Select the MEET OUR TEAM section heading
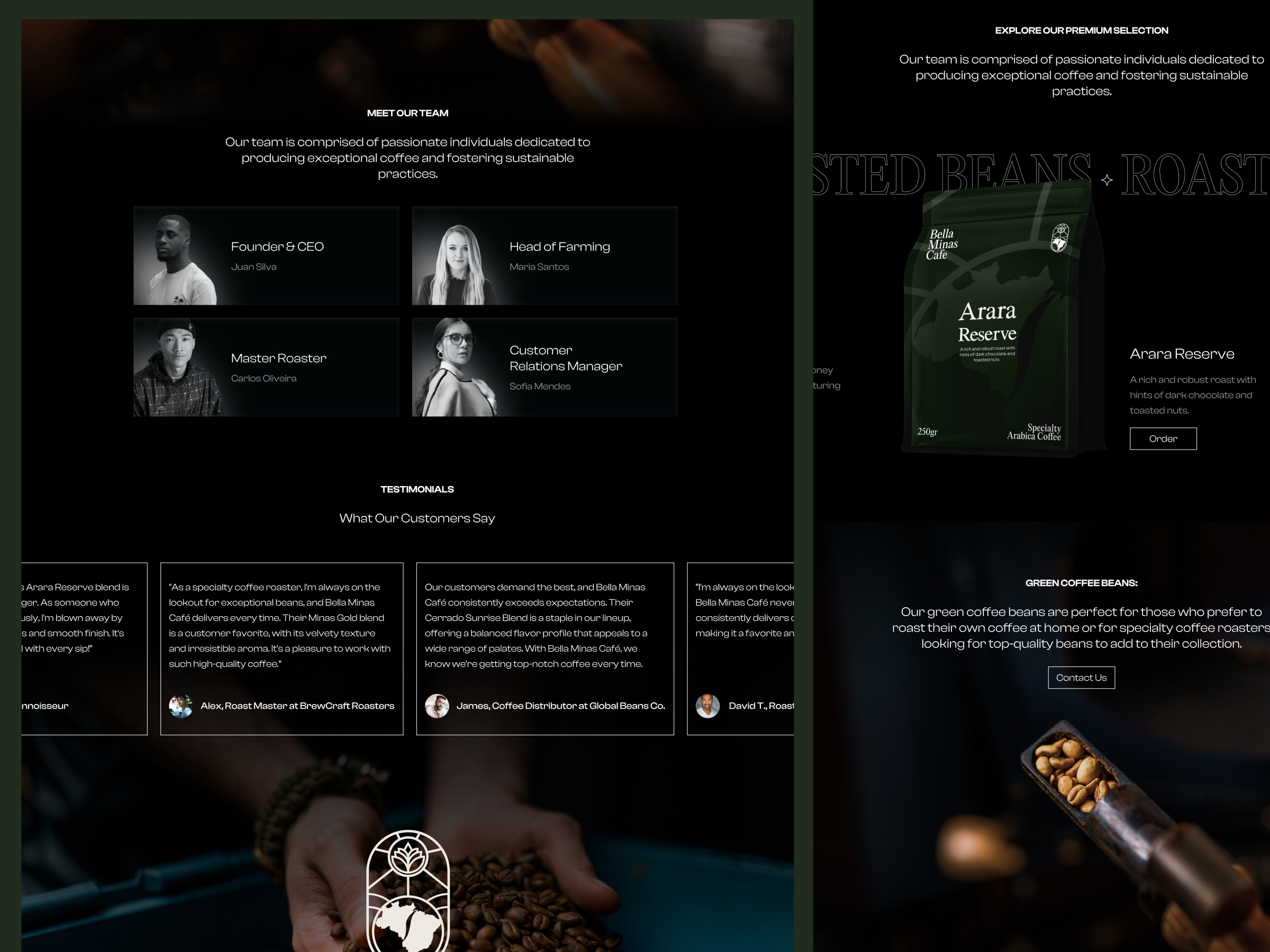The width and height of the screenshot is (1270, 952). pos(408,111)
